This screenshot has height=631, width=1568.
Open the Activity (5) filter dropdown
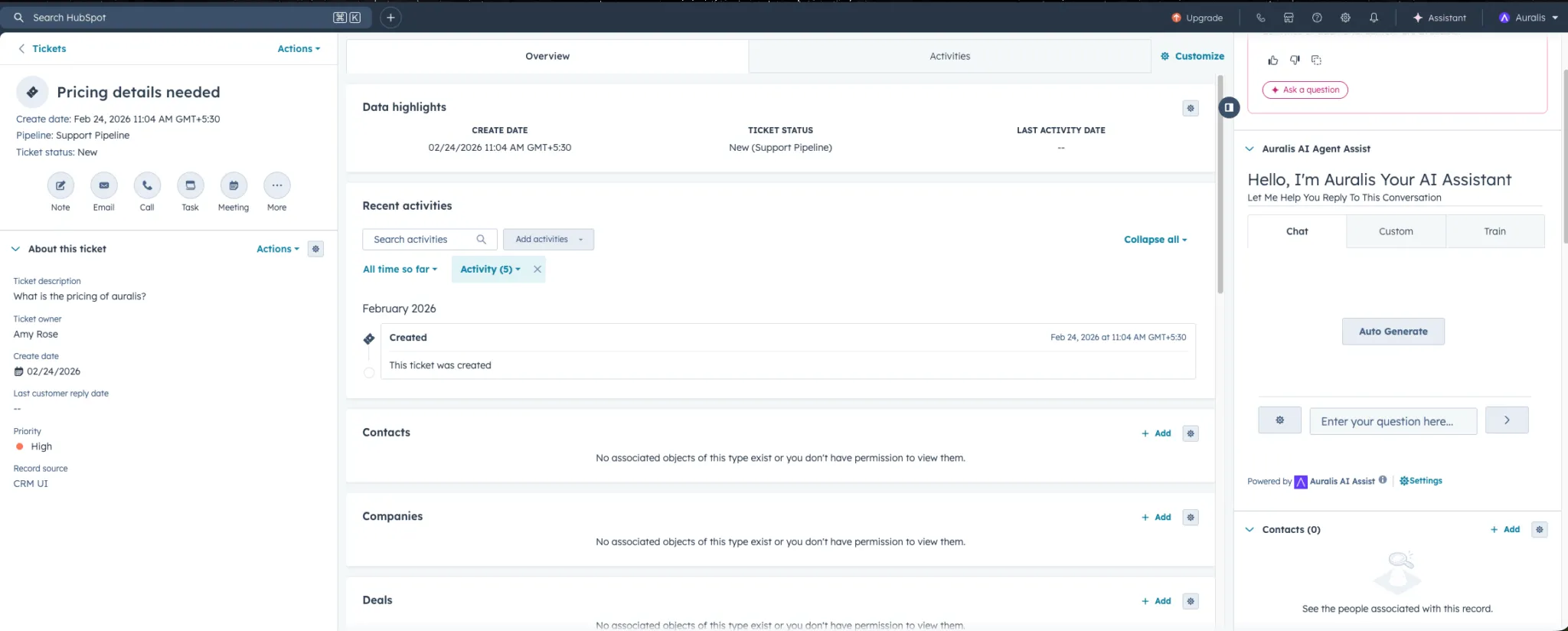(490, 269)
